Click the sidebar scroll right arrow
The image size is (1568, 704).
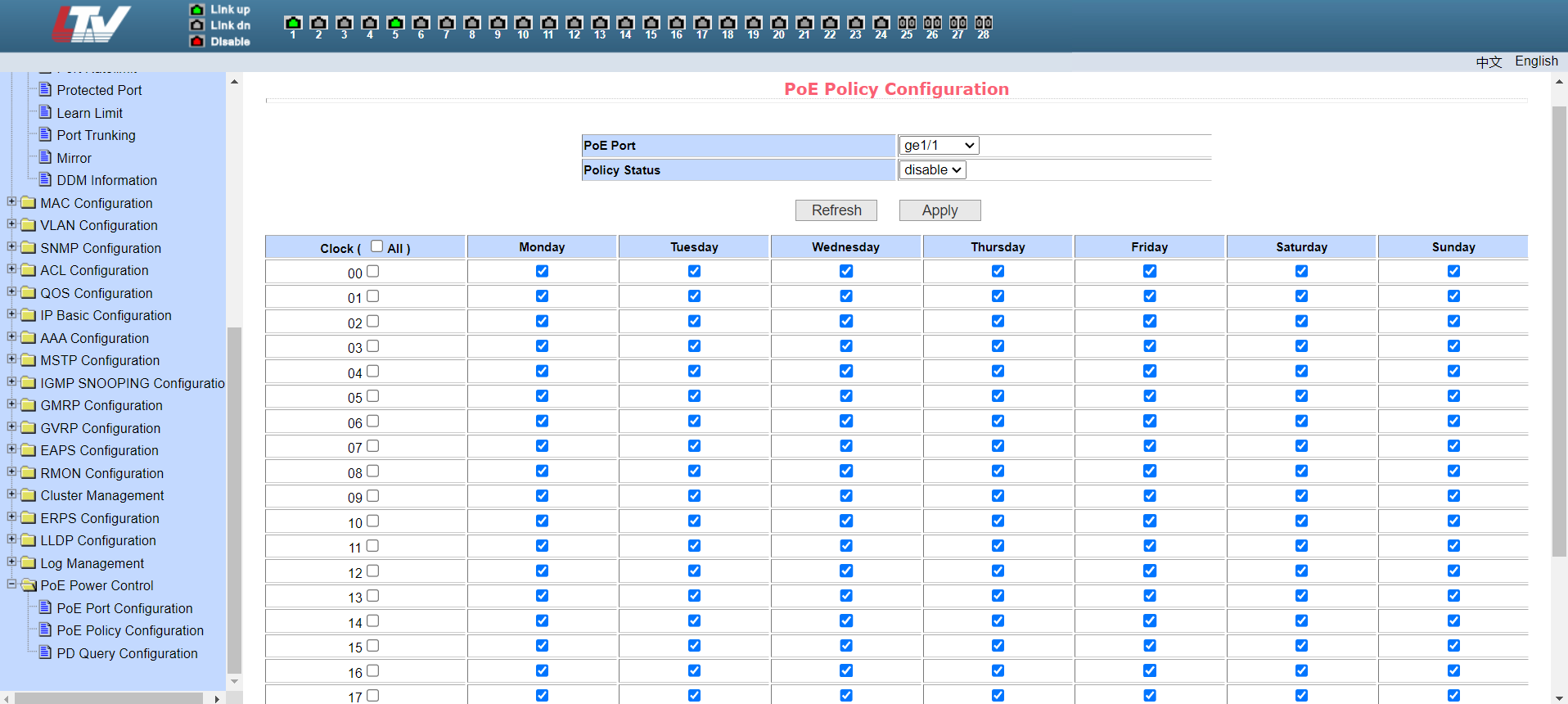[216, 698]
